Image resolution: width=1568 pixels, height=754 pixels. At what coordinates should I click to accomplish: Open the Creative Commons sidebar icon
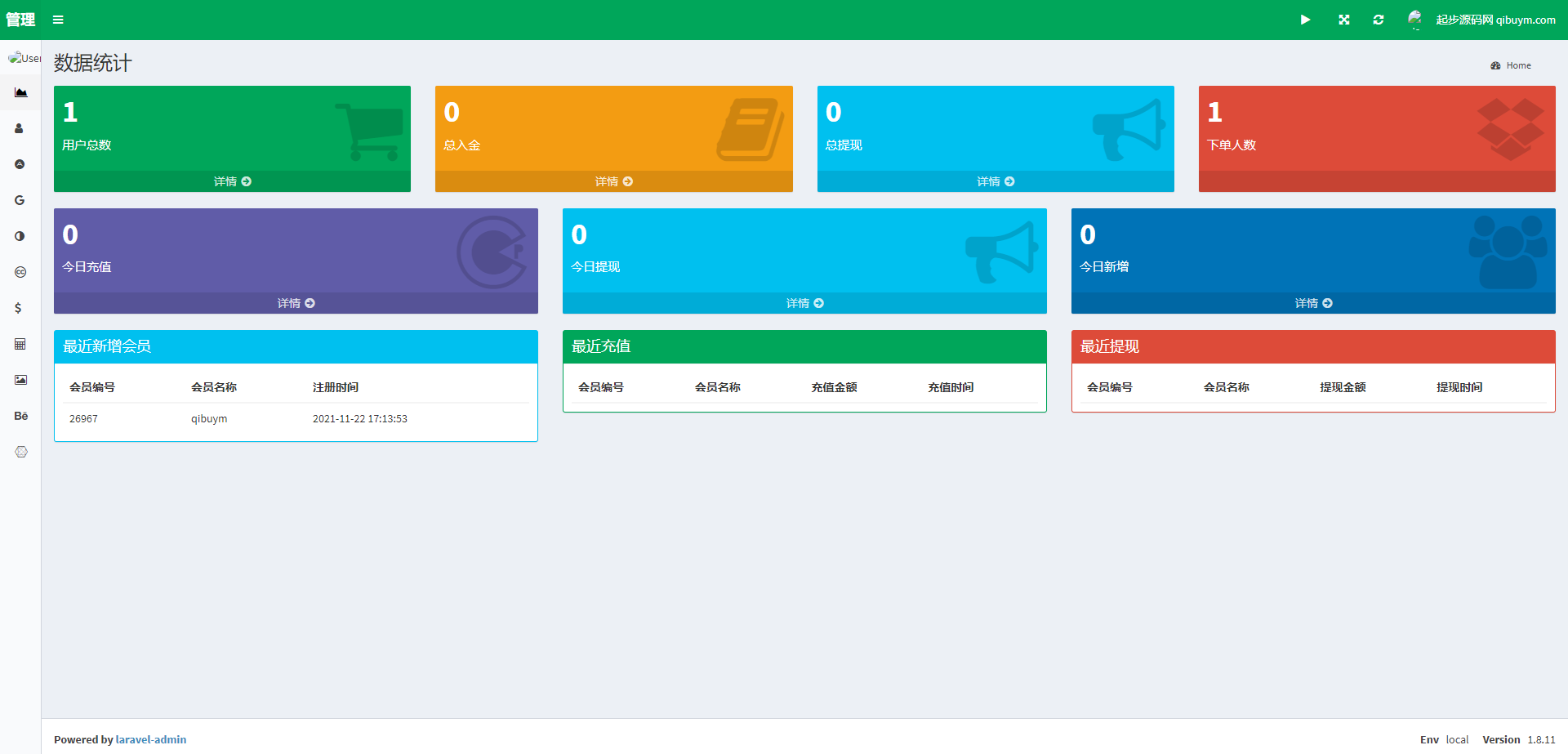[20, 272]
